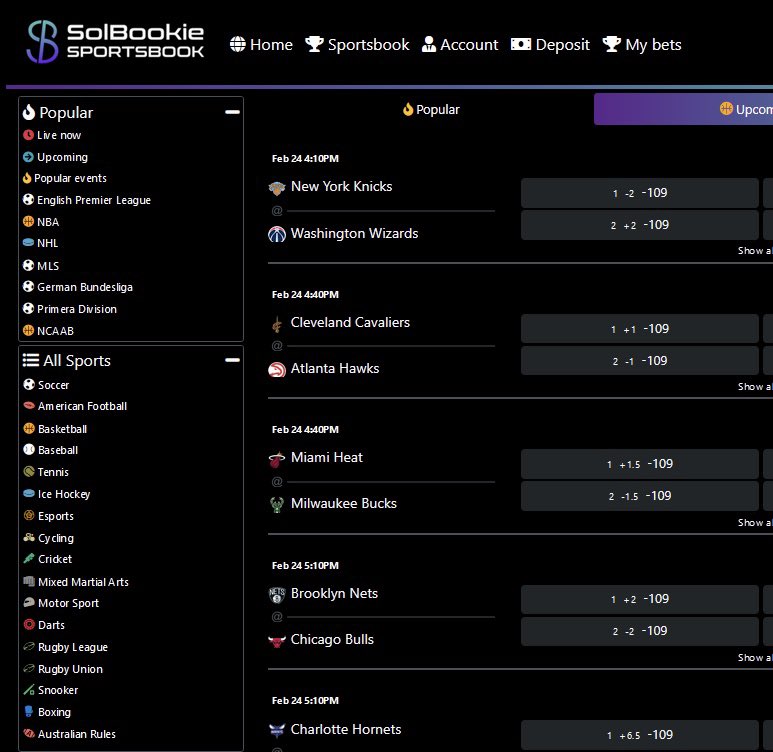Image resolution: width=773 pixels, height=752 pixels.
Task: Switch to the Upcoming tab
Action: [683, 109]
